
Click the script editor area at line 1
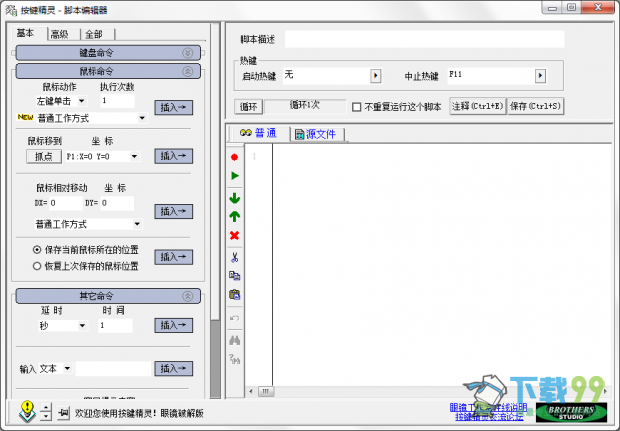[x=441, y=157]
